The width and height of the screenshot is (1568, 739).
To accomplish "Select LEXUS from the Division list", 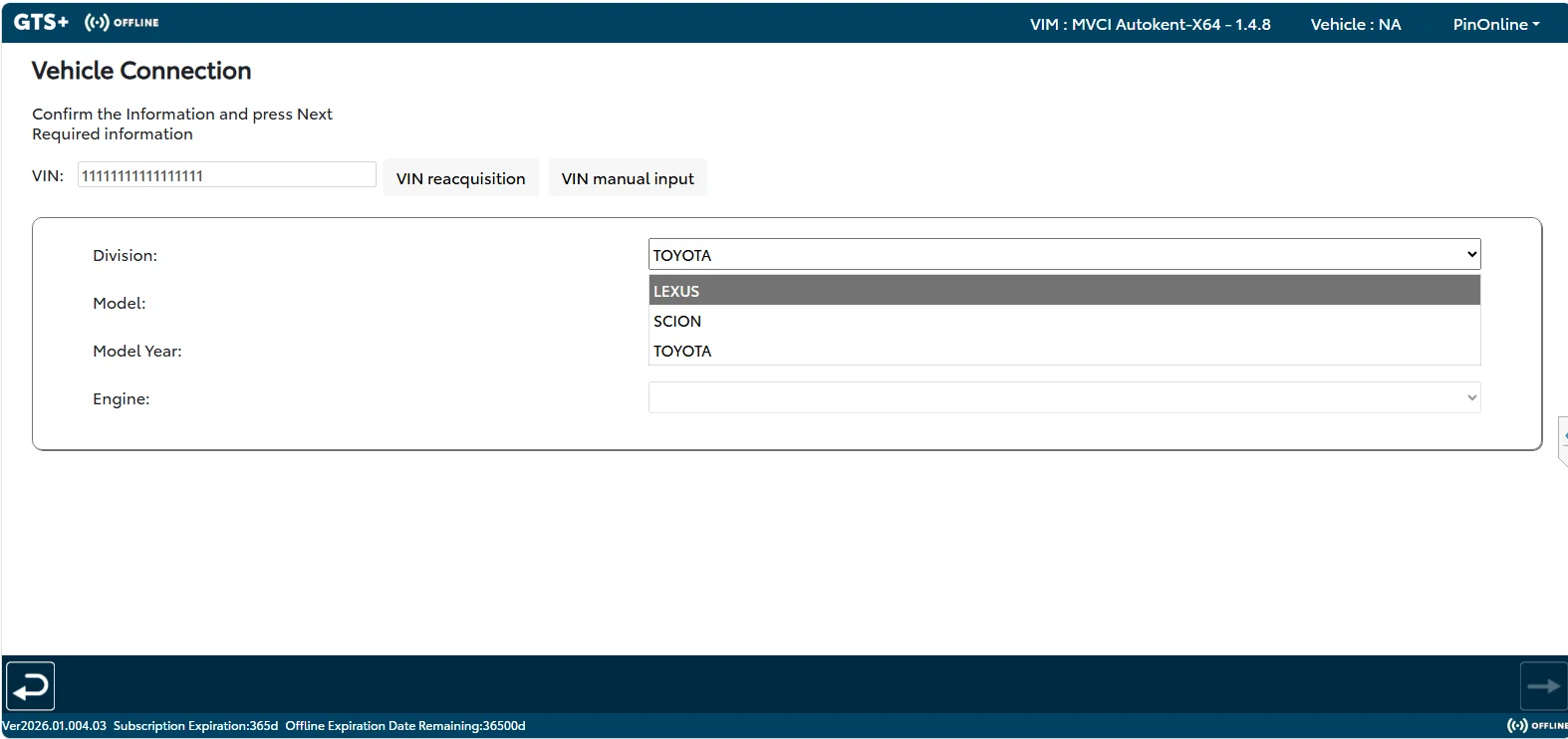I will pos(1064,291).
